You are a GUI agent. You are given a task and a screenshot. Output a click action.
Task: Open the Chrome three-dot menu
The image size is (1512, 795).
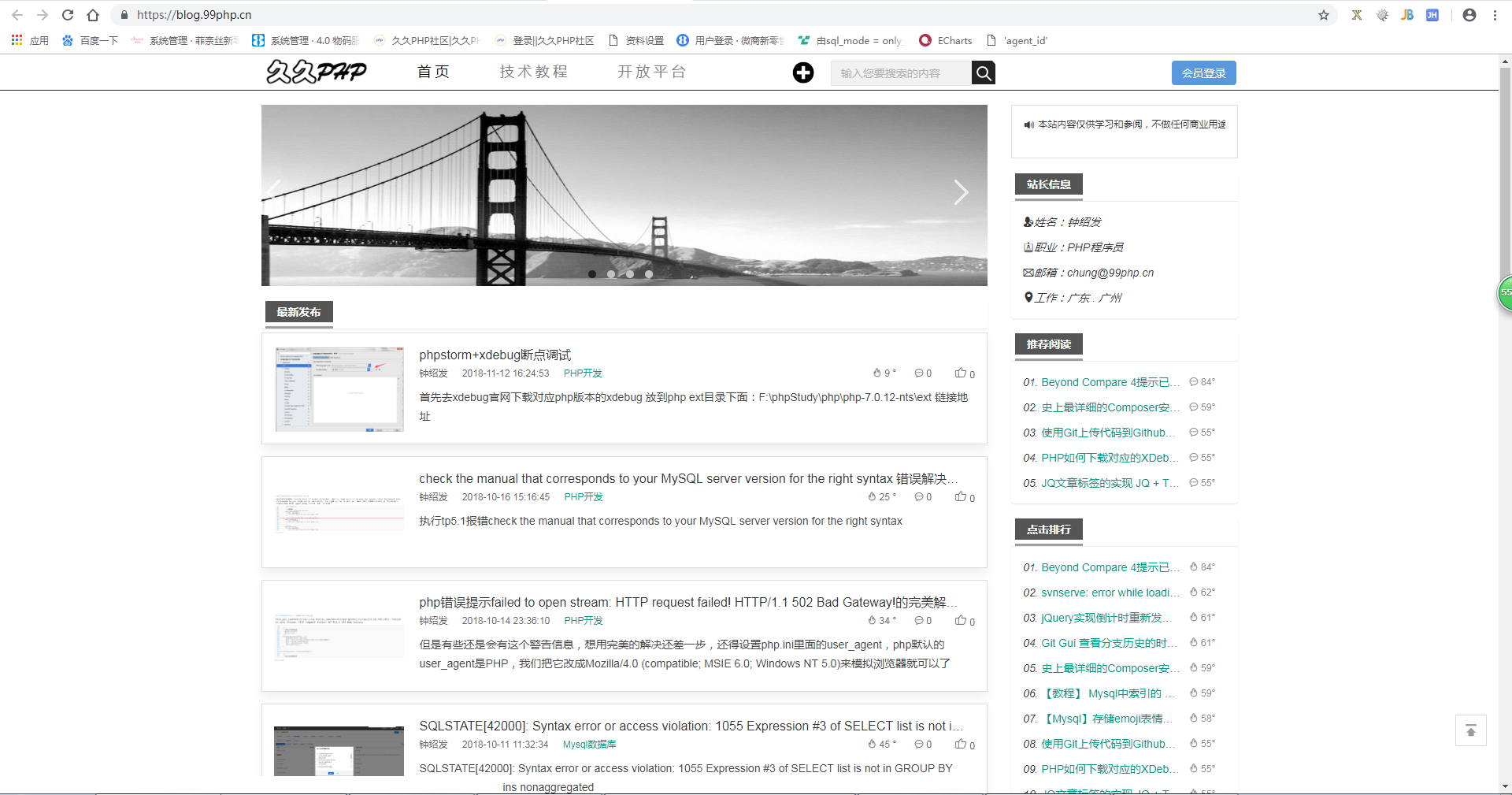click(x=1495, y=15)
